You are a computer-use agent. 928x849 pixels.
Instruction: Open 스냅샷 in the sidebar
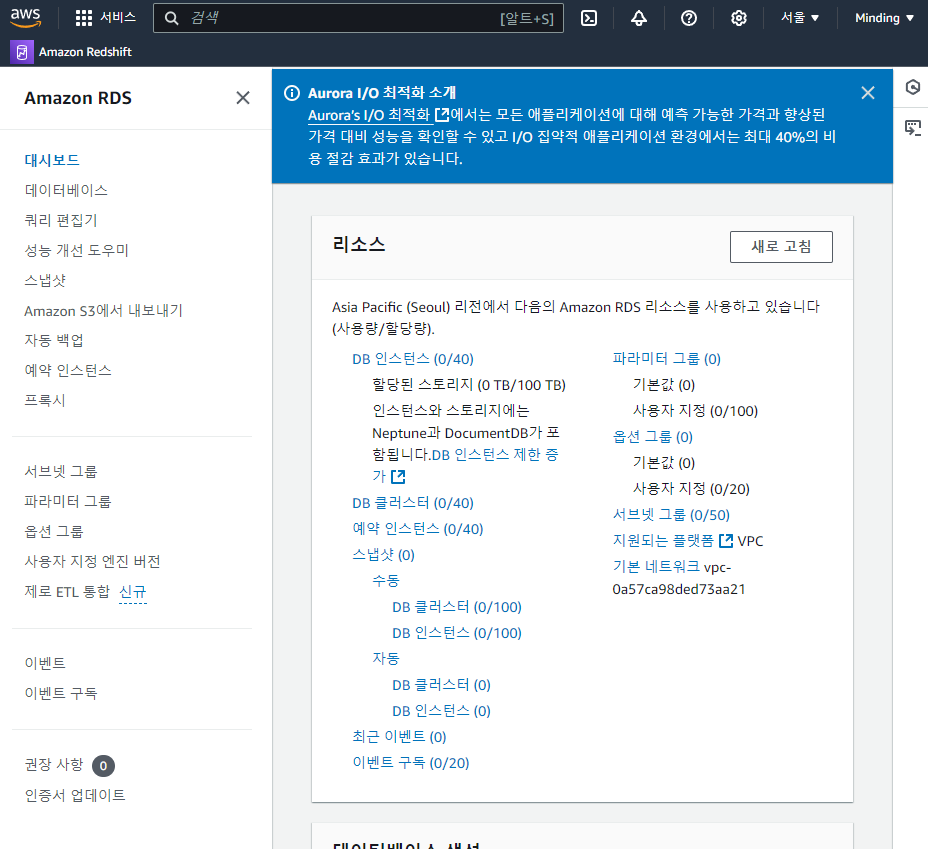[45, 280]
